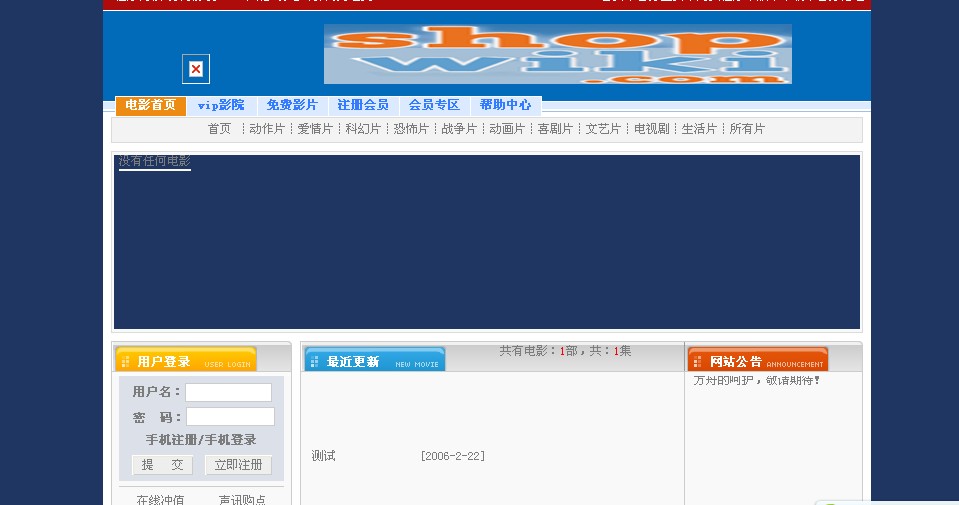Open the 测试 movie entry
959x505 pixels.
tap(324, 456)
